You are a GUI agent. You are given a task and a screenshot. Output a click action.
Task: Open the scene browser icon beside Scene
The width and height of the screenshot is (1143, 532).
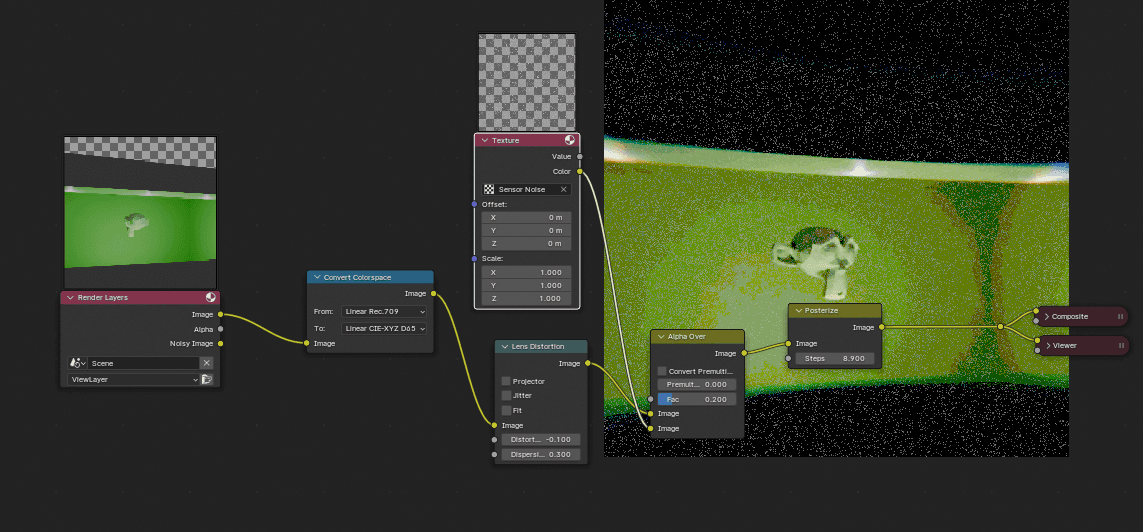point(76,363)
